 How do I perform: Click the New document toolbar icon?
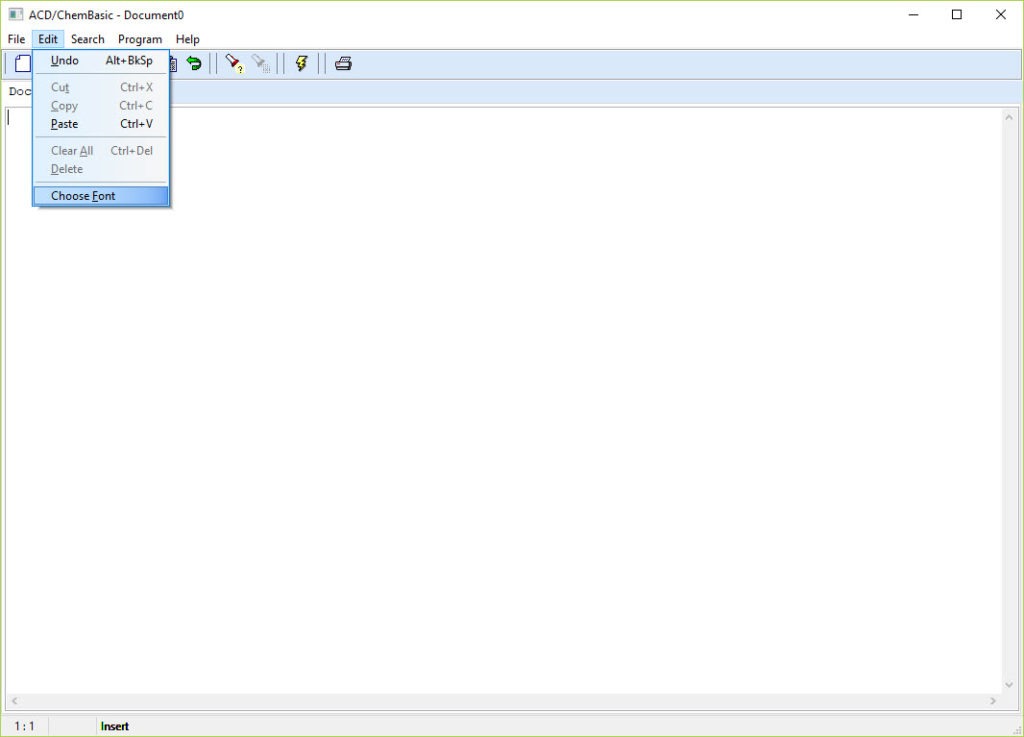(23, 63)
